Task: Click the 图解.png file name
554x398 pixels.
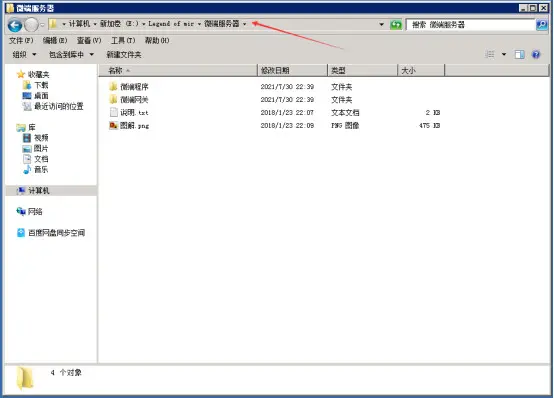Action: coord(135,125)
